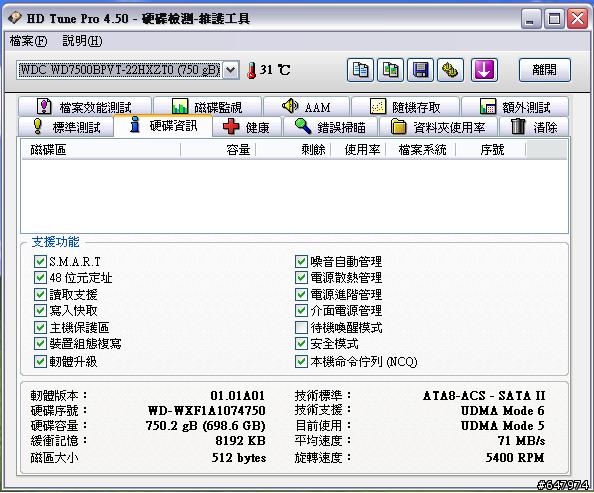Viewport: 594px width, 493px height.
Task: Click the 71 MB/s average speed value
Action: tap(522, 441)
